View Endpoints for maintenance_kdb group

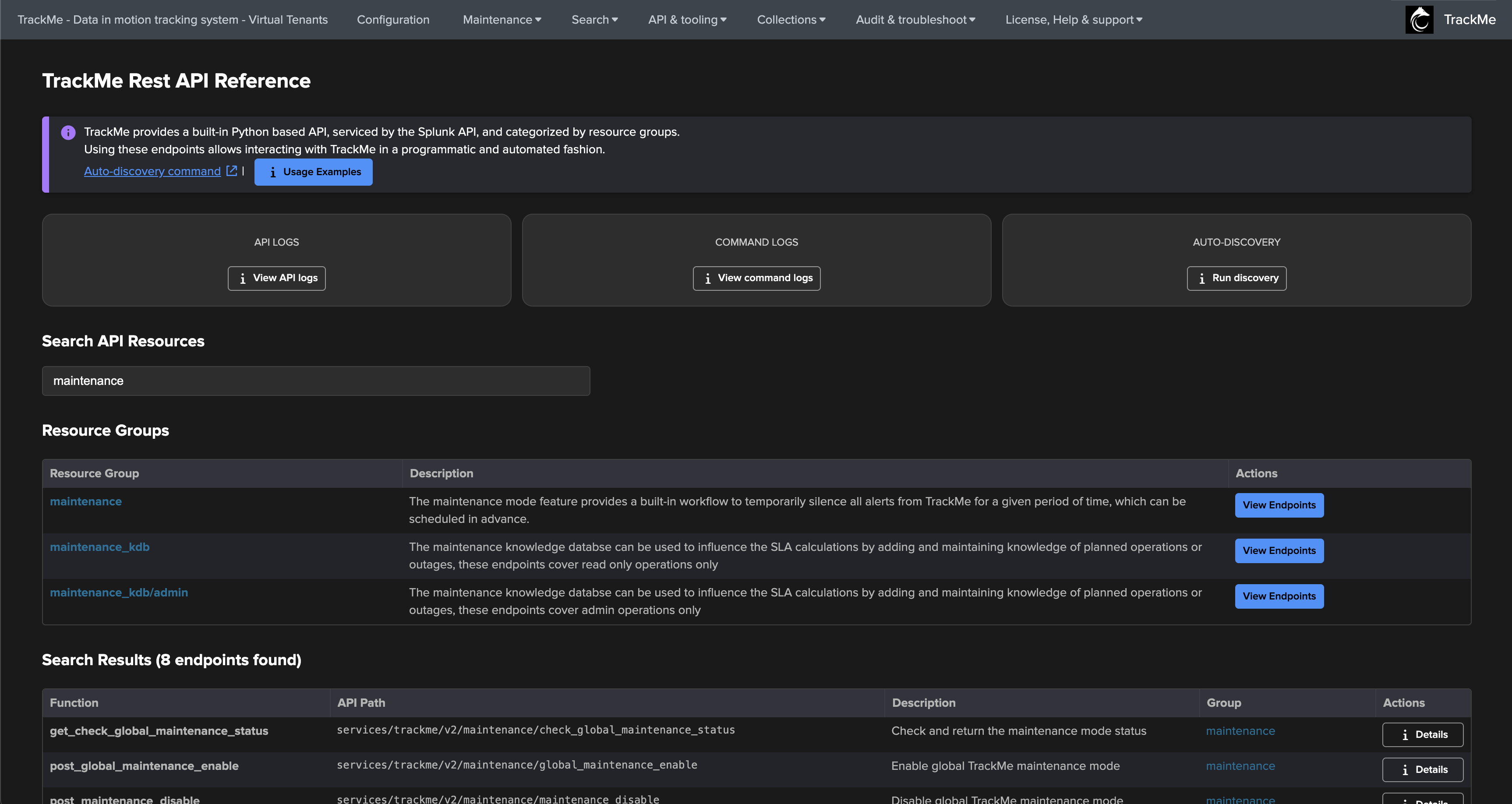[1279, 550]
